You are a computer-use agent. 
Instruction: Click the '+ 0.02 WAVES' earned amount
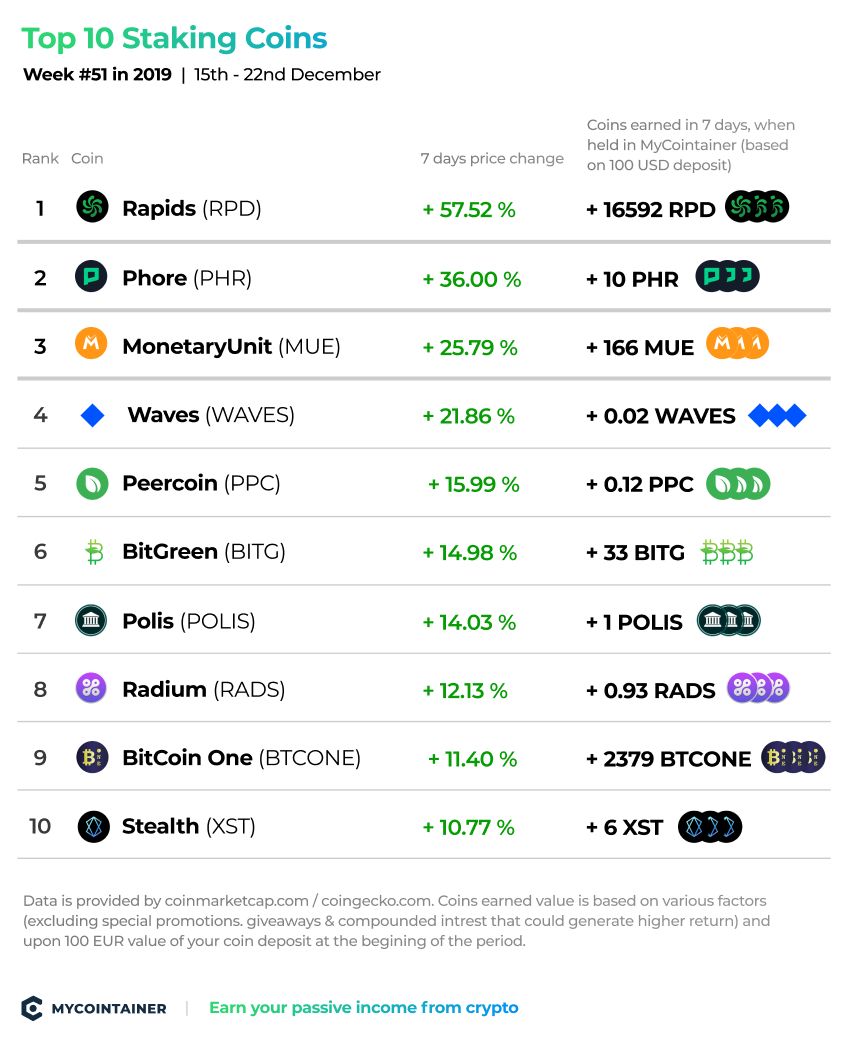[x=661, y=416]
